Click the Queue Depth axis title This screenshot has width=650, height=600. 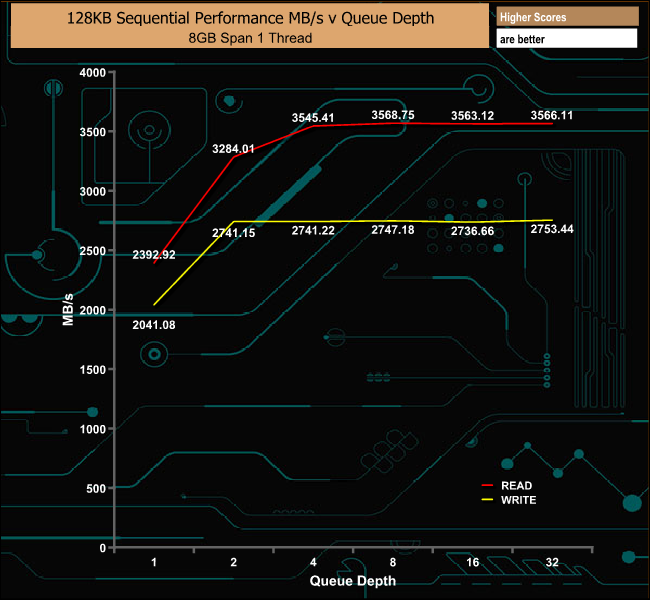pyautogui.click(x=353, y=581)
